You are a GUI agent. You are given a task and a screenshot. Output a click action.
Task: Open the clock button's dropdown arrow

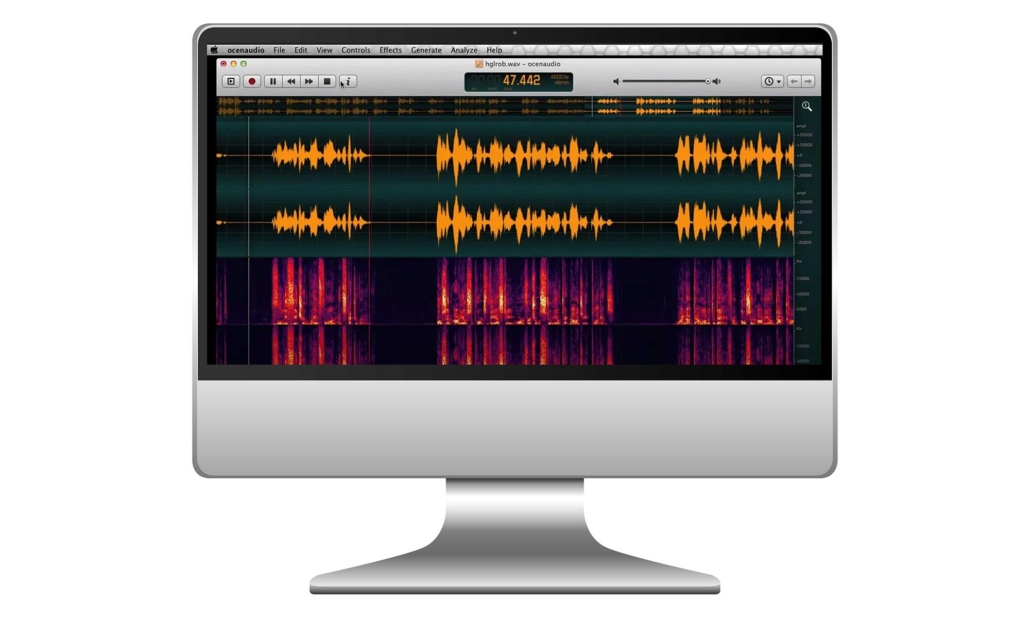778,81
